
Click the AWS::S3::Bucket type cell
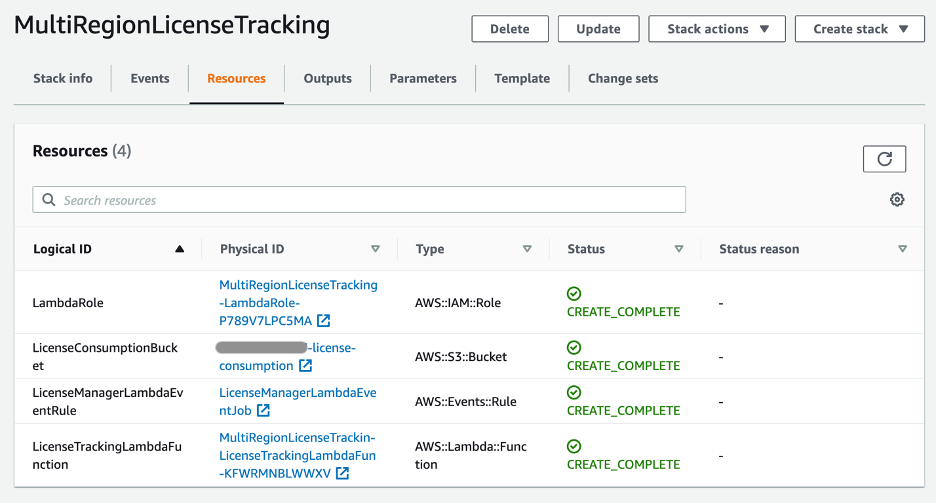461,357
